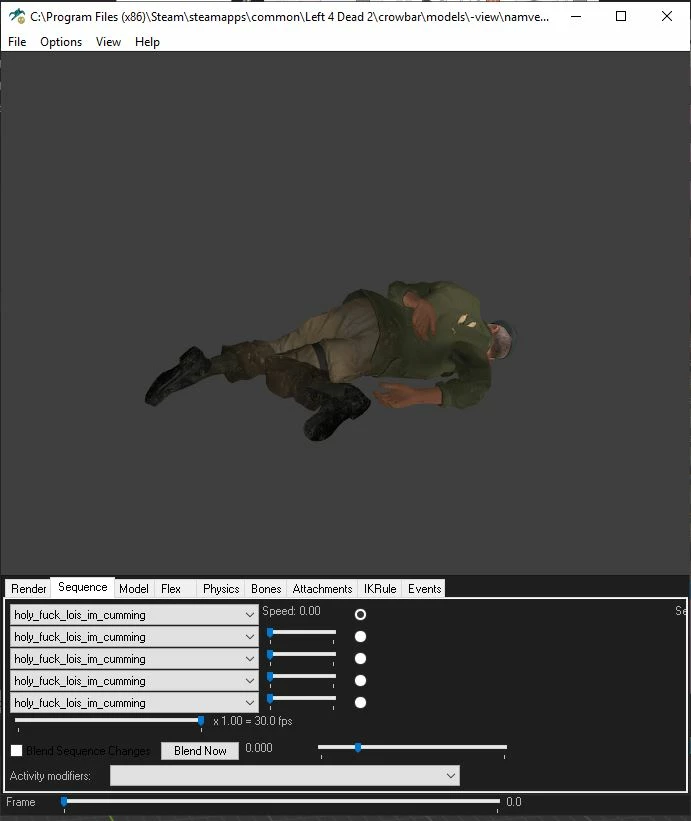Minimize the model viewer window
This screenshot has width=691, height=821.
click(x=576, y=16)
